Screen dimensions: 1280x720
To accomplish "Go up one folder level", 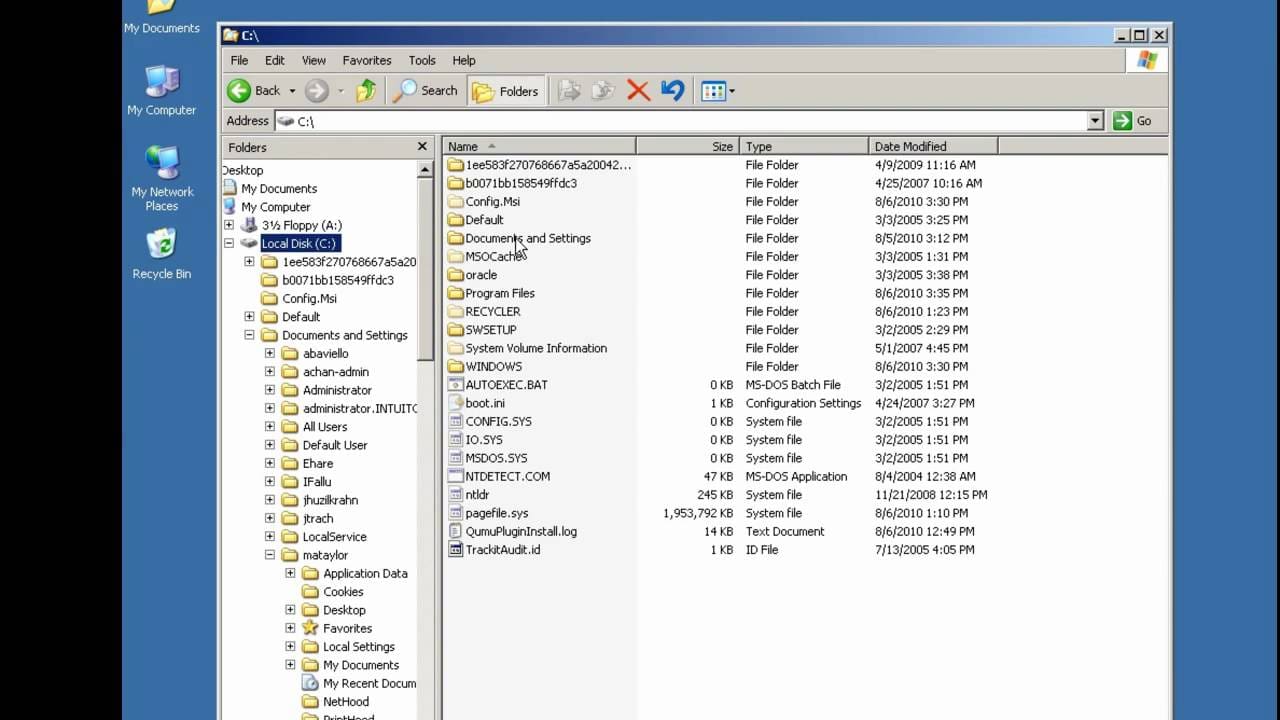I will tap(366, 91).
